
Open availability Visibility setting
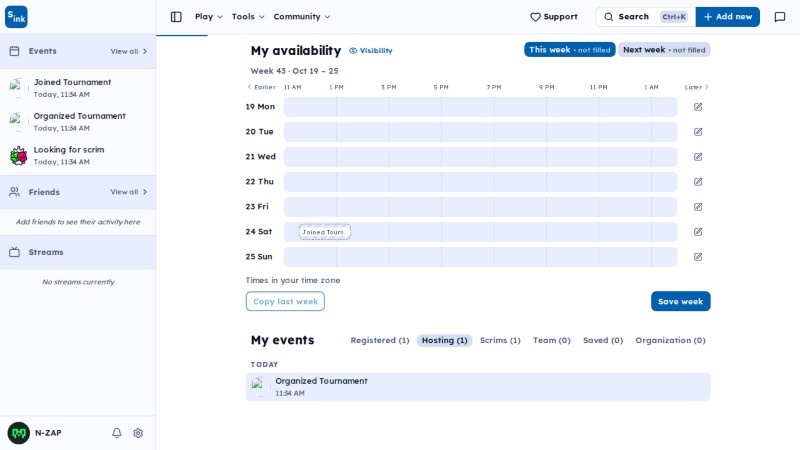371,51
